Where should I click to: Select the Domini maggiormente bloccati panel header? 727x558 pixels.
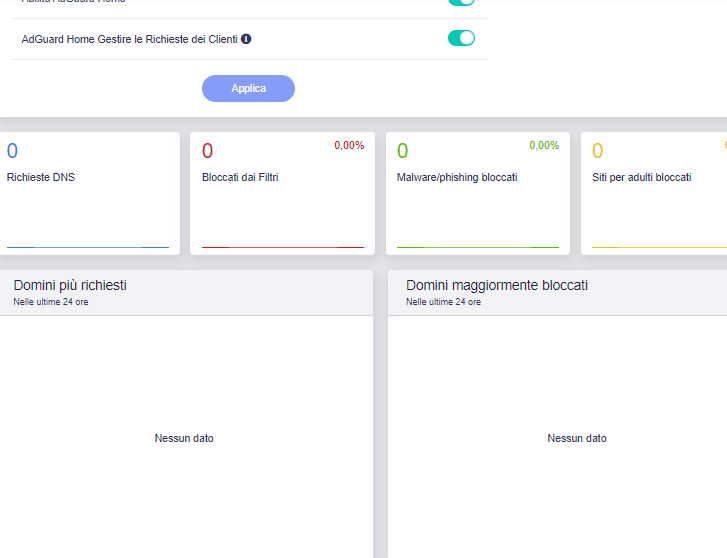(497, 286)
